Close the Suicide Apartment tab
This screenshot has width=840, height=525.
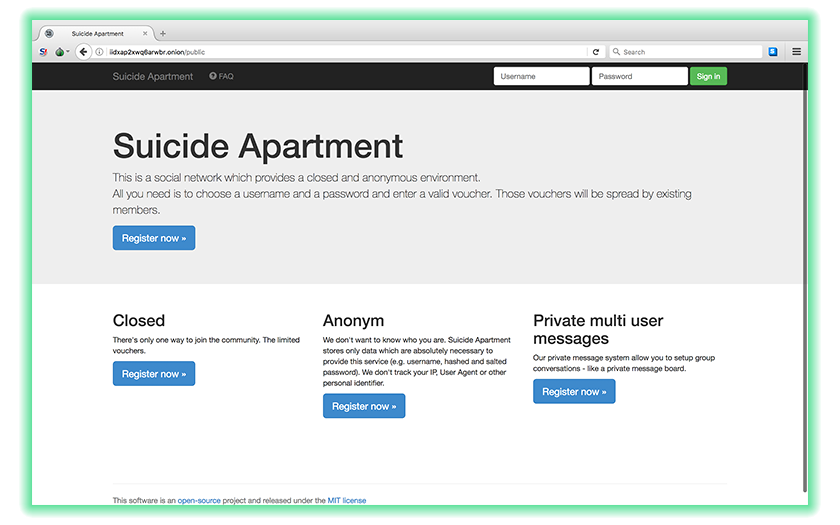point(146,33)
